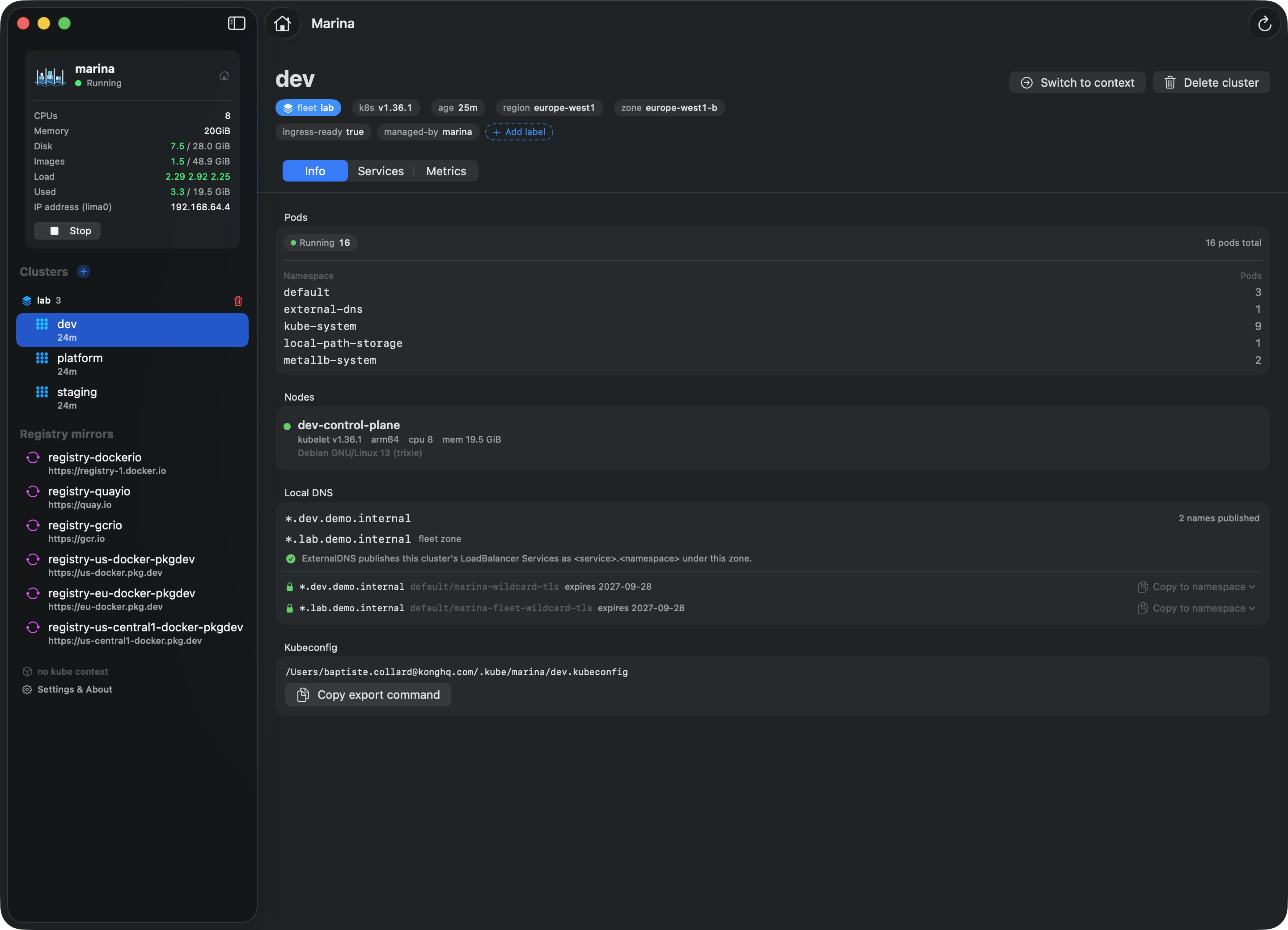Click the Running 16 pods status pill
The width and height of the screenshot is (1288, 930).
tap(320, 242)
